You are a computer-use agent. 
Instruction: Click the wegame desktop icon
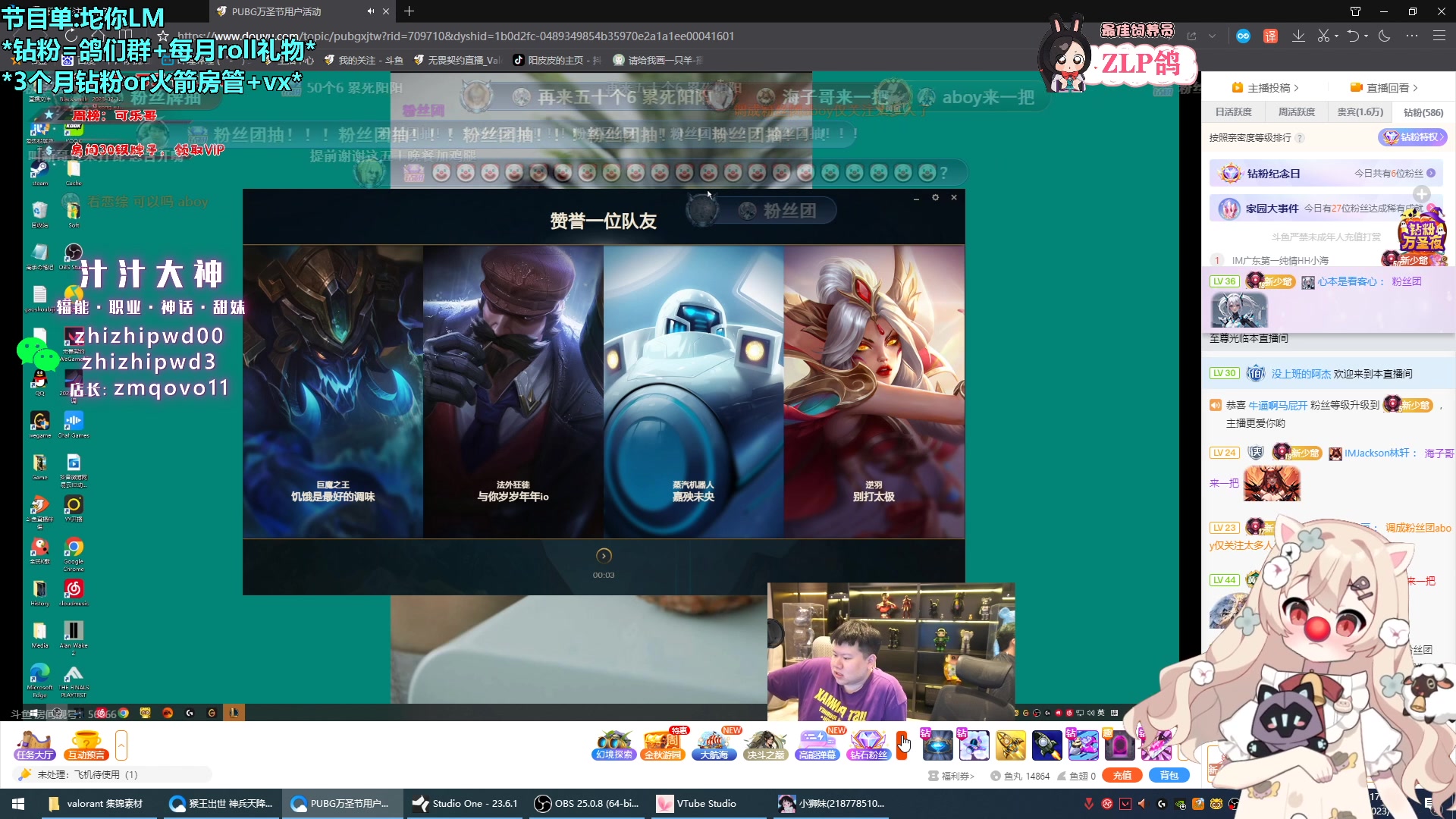coord(39,425)
